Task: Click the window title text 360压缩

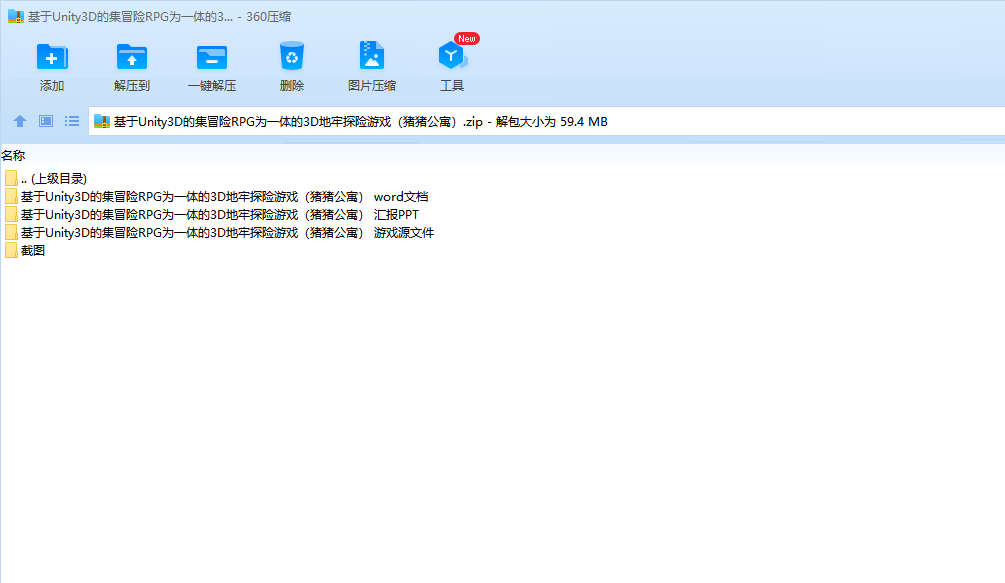Action: point(269,17)
